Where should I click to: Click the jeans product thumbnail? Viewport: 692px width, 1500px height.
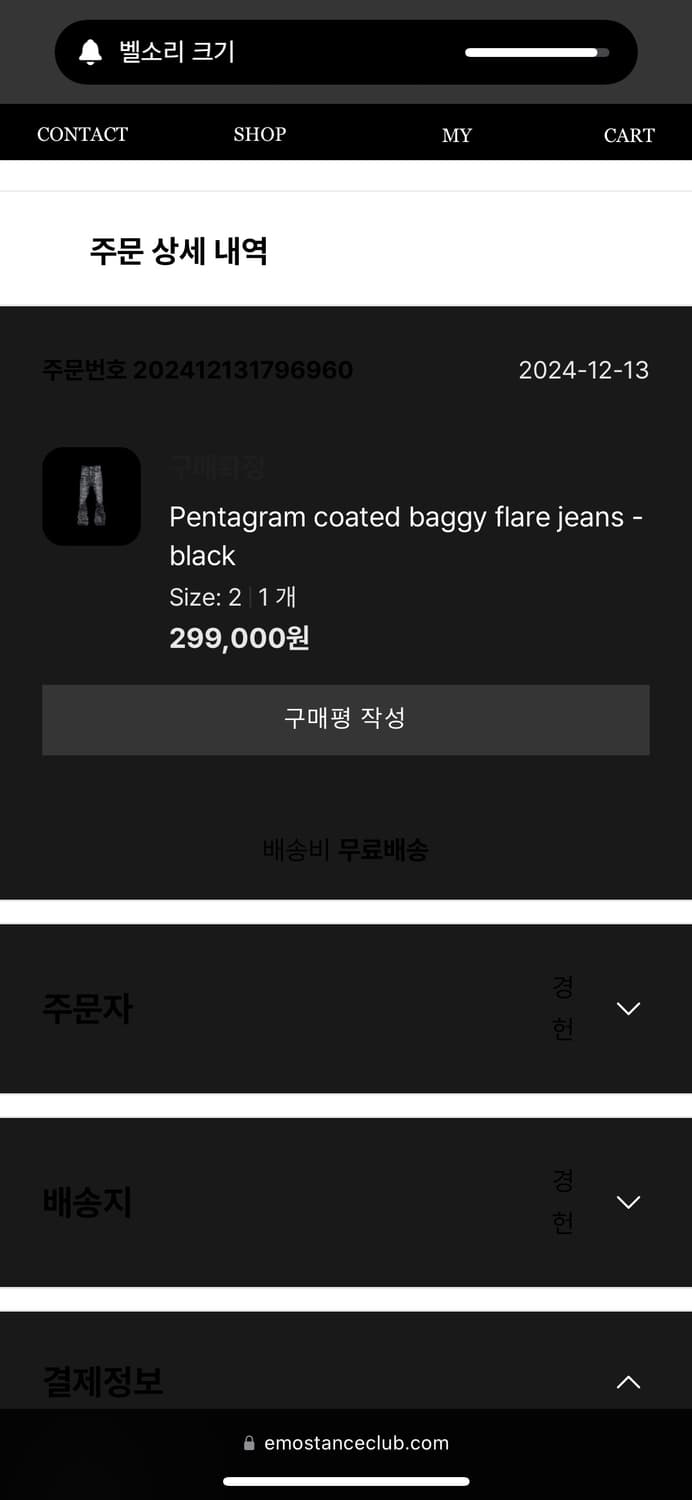coord(91,496)
